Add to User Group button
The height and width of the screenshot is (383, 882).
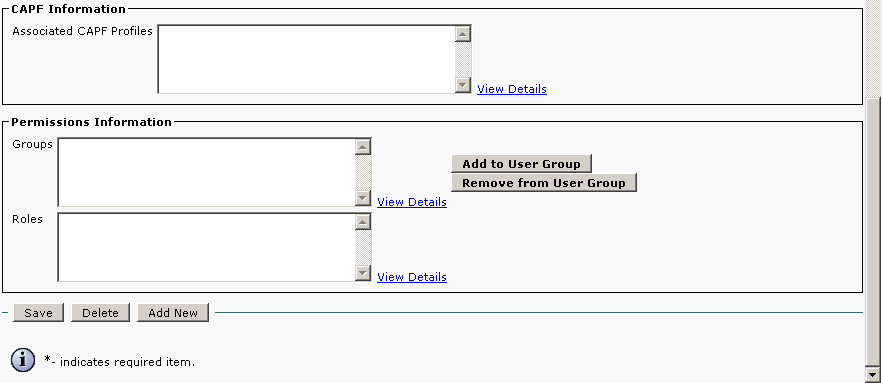pyautogui.click(x=521, y=164)
